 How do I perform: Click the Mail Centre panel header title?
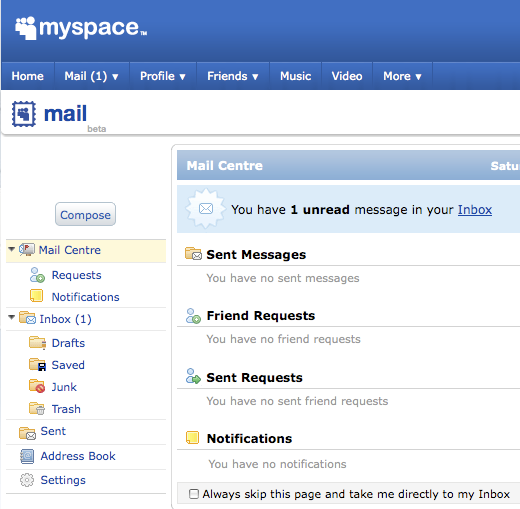point(225,166)
